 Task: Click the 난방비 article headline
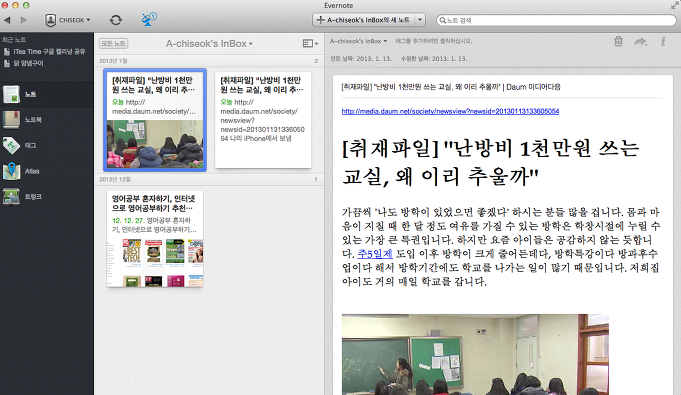pos(491,163)
